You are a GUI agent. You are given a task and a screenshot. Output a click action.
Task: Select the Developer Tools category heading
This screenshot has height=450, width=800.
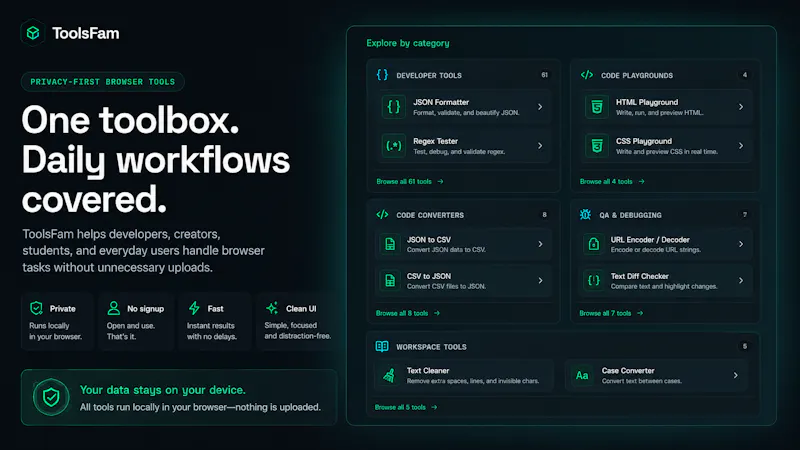point(429,76)
